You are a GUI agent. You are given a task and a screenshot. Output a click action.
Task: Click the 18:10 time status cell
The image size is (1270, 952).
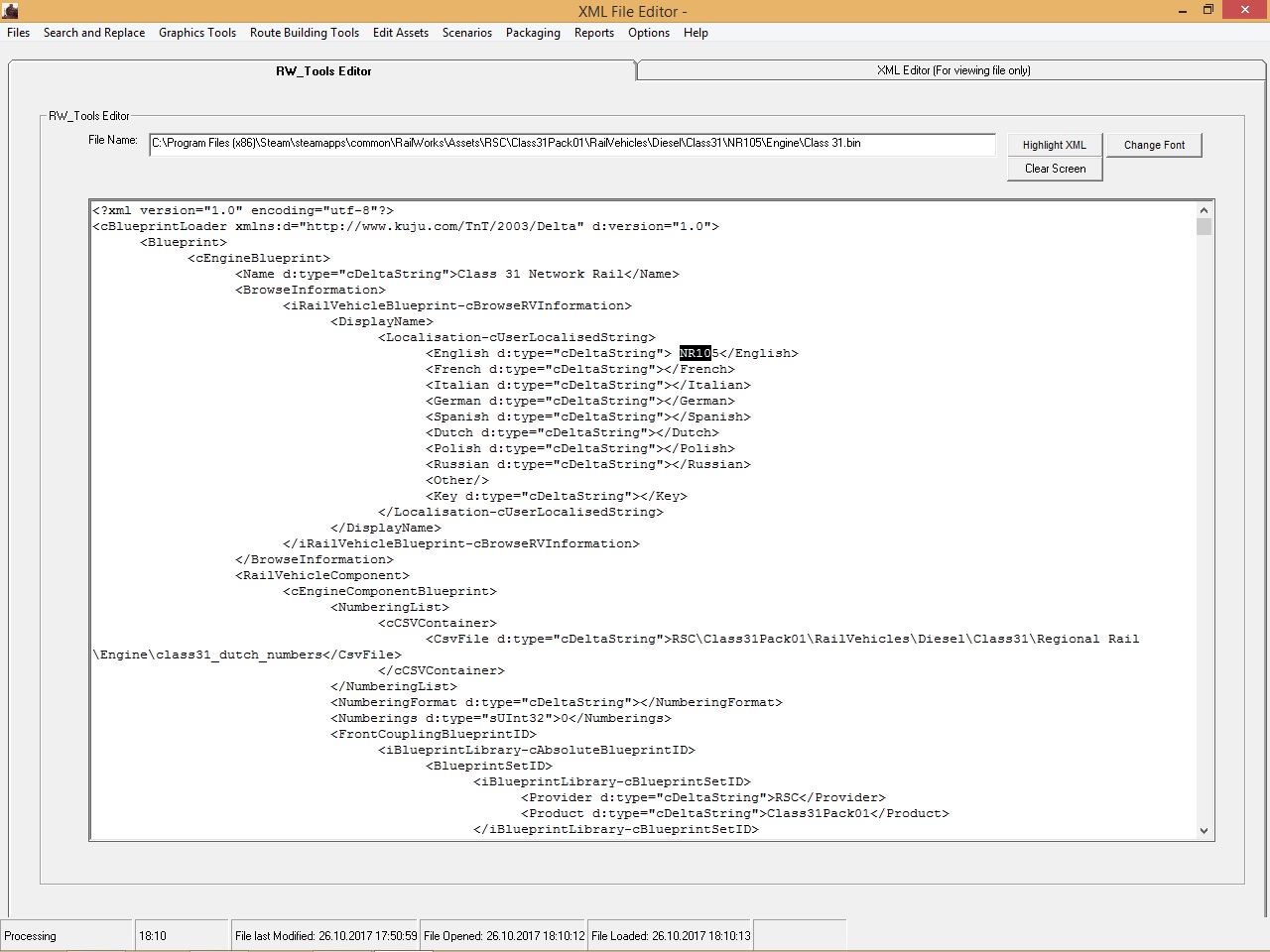tap(183, 936)
